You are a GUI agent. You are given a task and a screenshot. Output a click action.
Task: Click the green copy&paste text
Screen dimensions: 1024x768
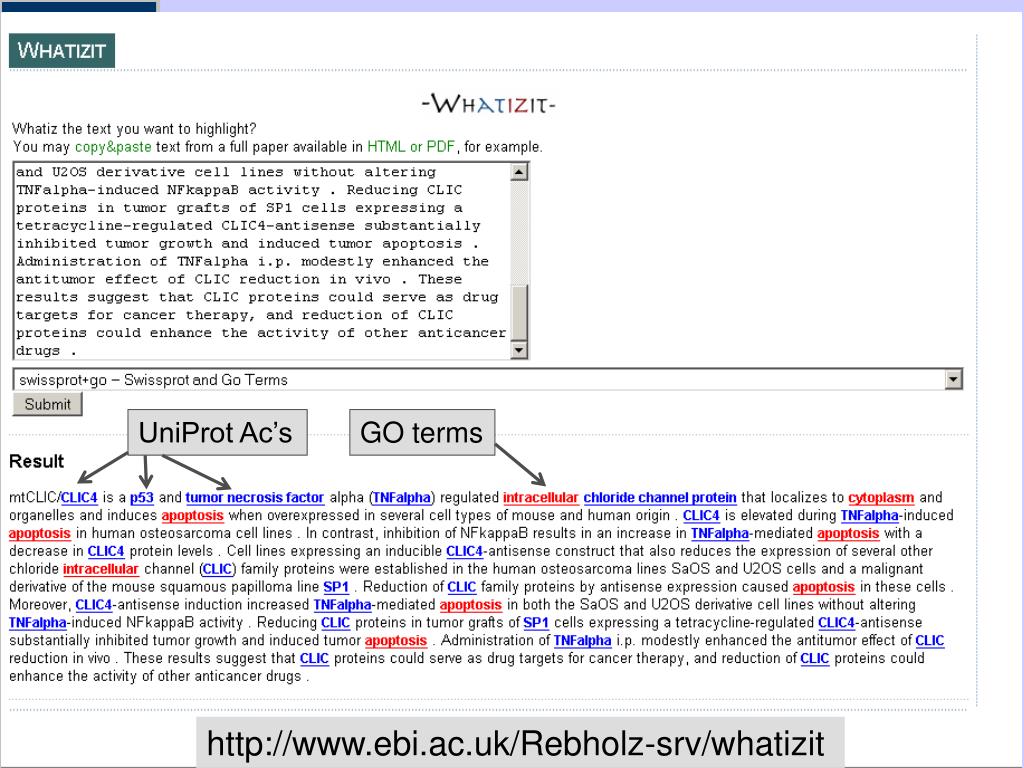tap(113, 147)
